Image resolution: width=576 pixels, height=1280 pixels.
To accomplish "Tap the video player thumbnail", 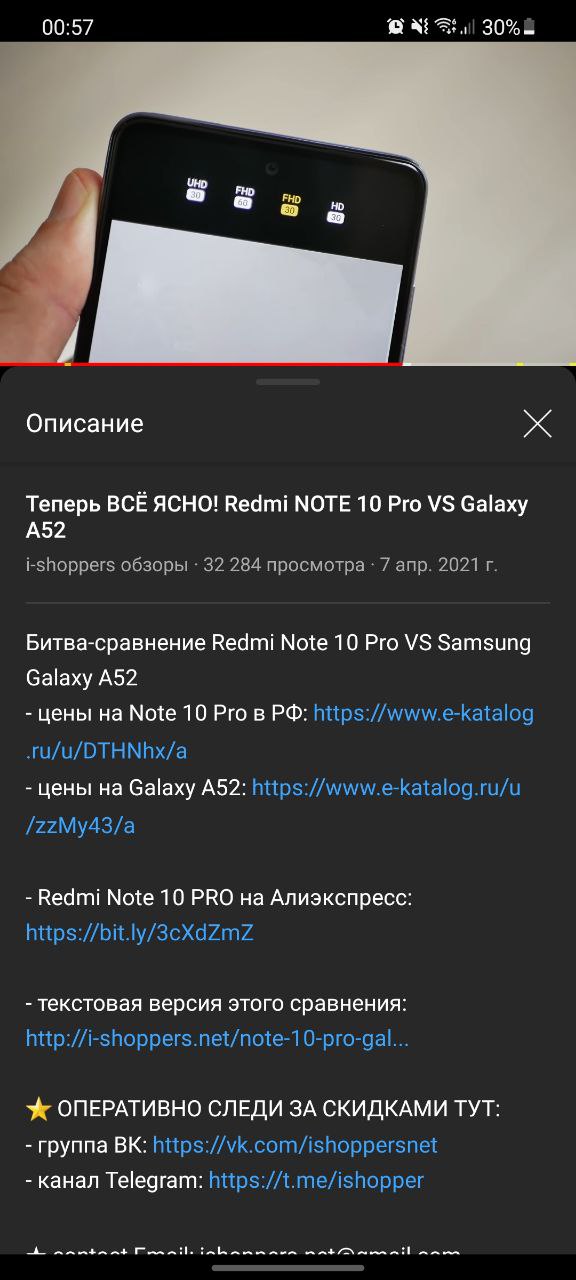I will coord(288,203).
